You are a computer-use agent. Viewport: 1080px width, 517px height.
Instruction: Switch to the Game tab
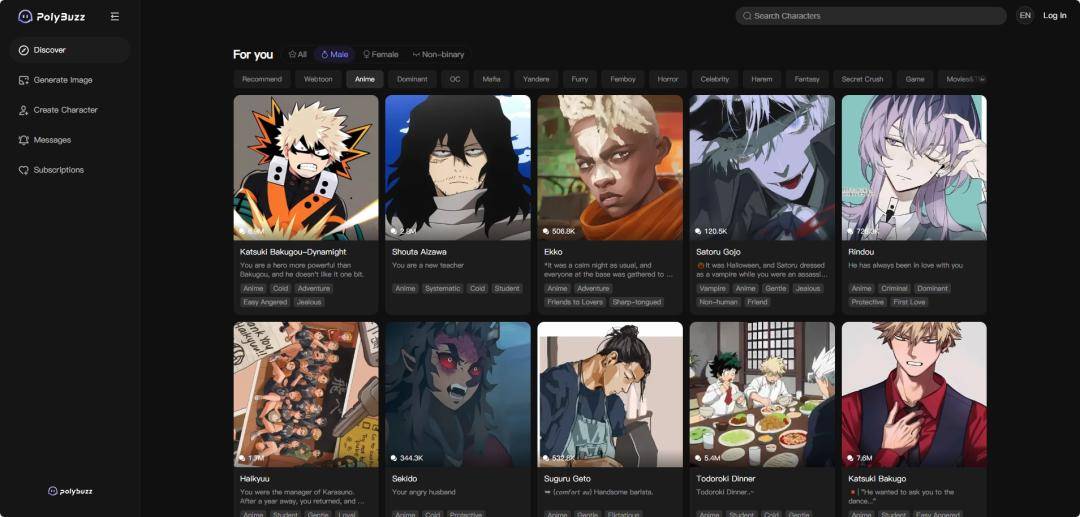coord(915,79)
